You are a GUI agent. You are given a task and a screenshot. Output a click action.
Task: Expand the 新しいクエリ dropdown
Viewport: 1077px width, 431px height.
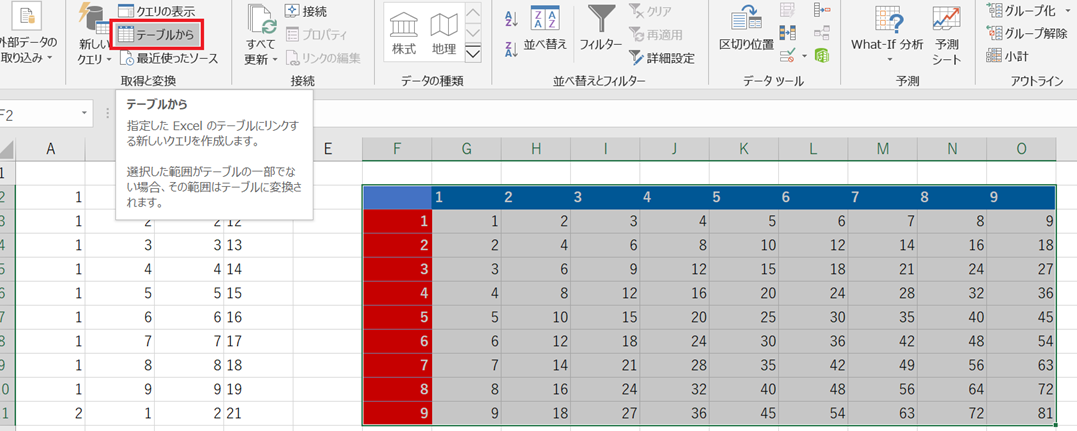point(93,52)
